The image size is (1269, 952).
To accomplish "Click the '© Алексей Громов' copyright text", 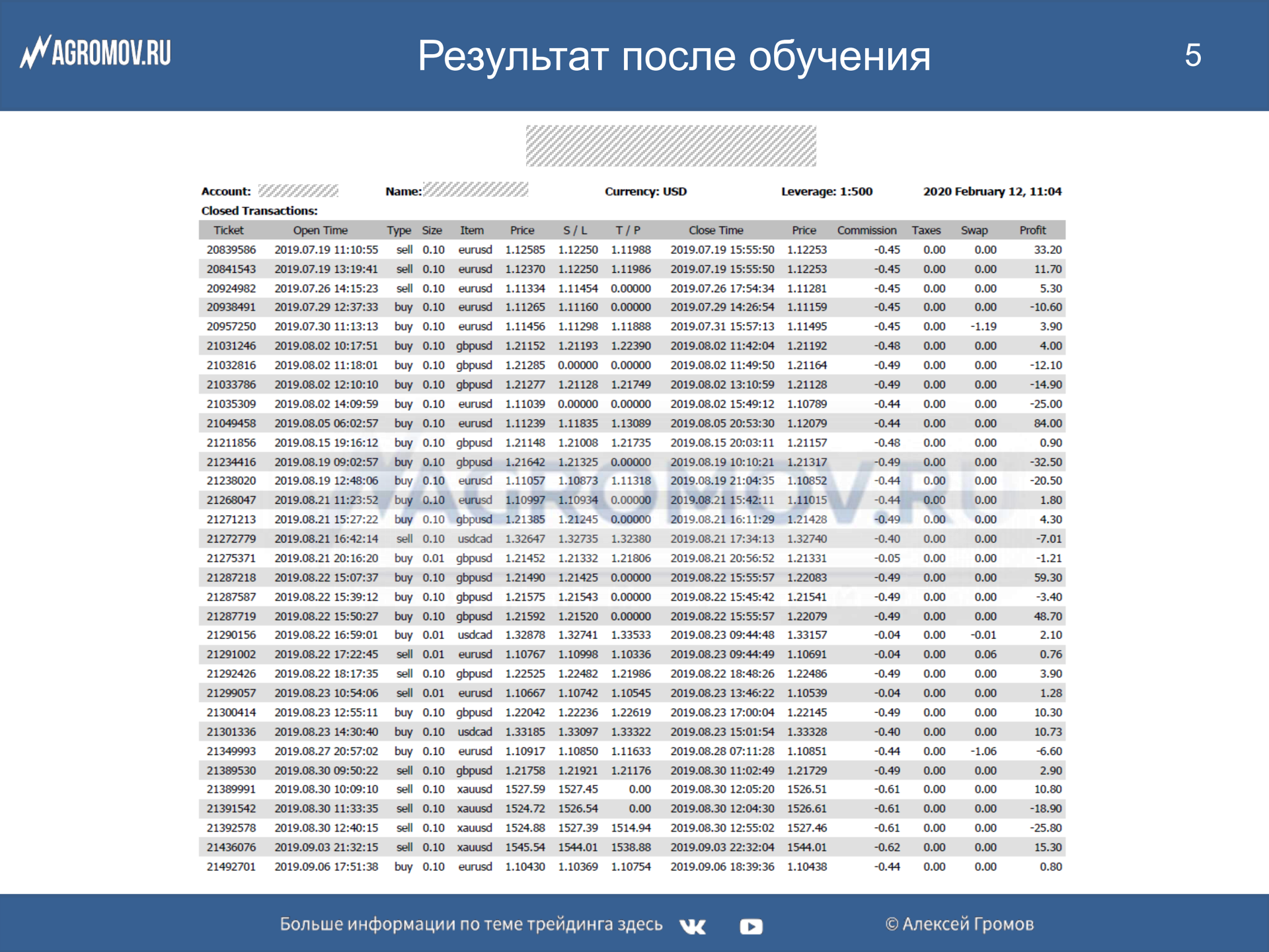I will point(960,924).
